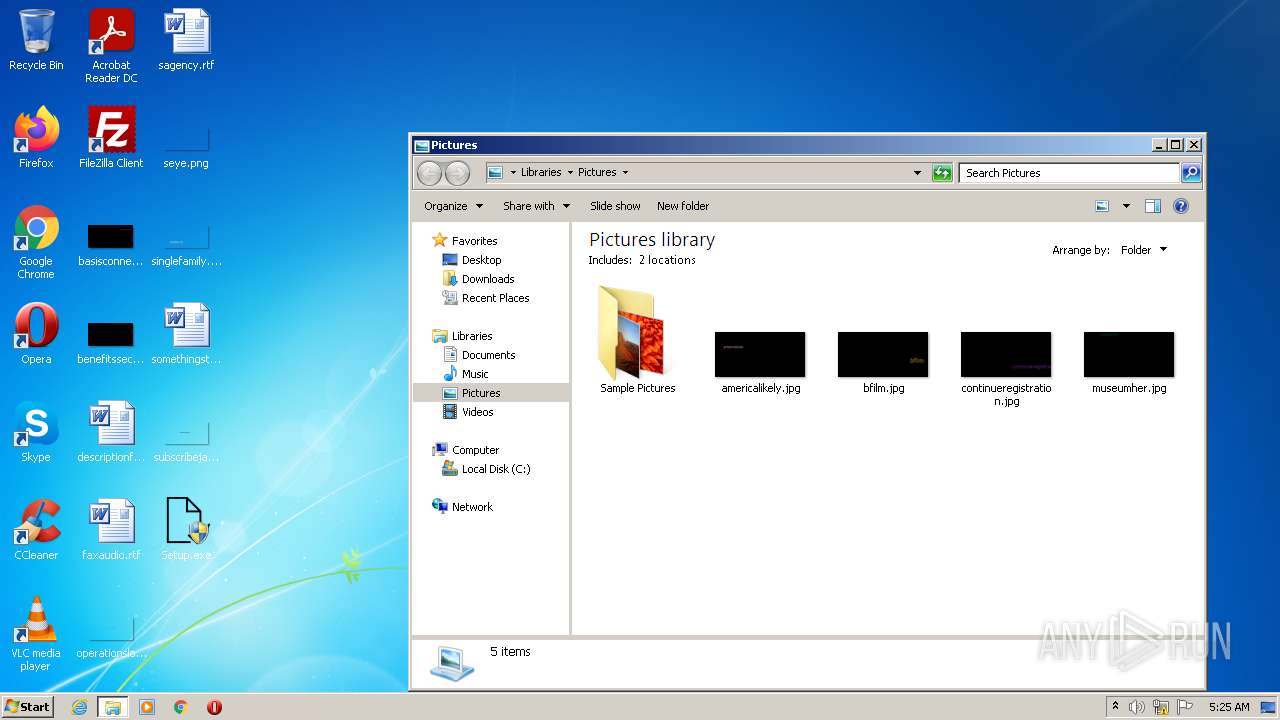Screen dimensions: 1280x720
Task: Show hidden tray icons arrow
Action: [1115, 707]
